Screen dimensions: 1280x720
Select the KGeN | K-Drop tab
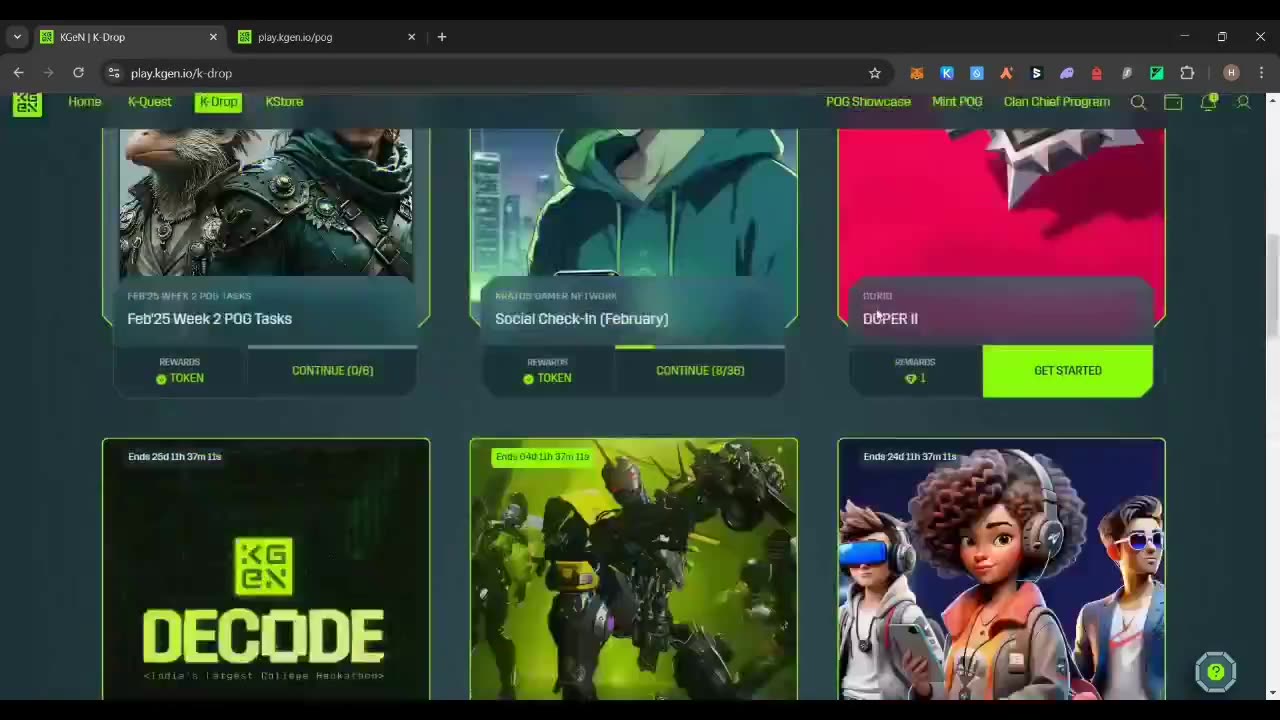click(129, 37)
